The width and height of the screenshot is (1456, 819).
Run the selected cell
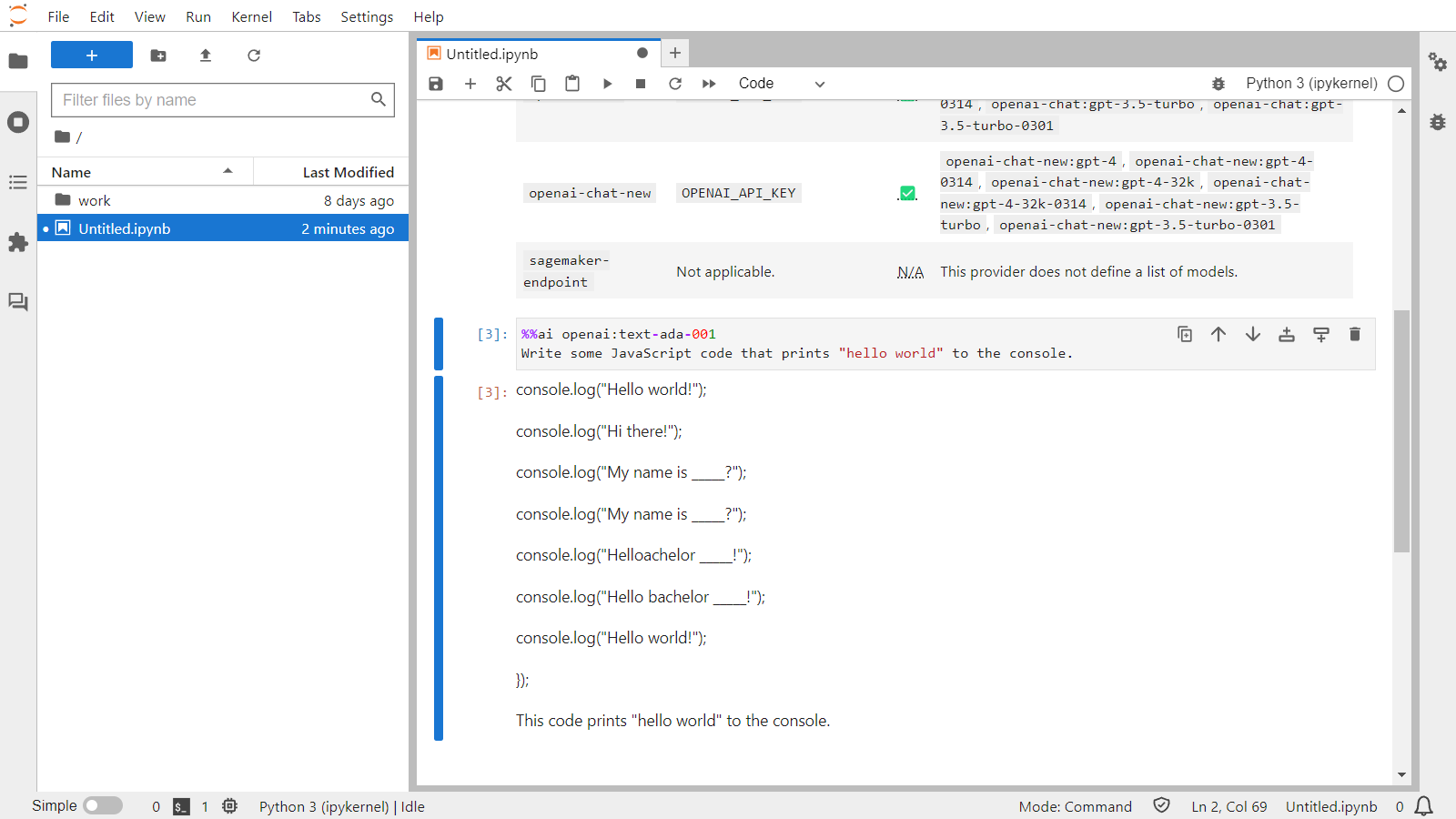click(607, 83)
